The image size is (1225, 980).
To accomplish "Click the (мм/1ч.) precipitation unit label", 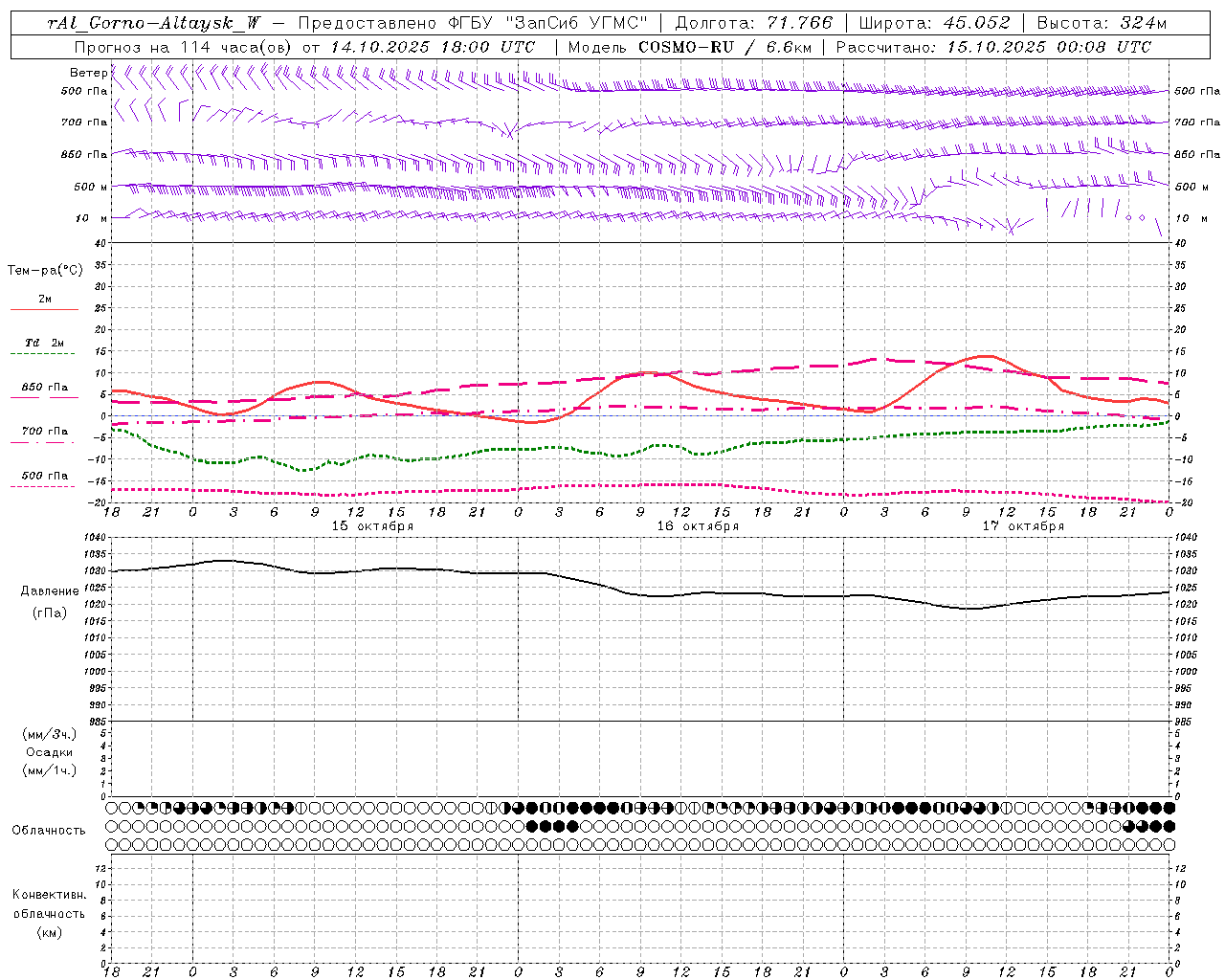I will [x=49, y=770].
